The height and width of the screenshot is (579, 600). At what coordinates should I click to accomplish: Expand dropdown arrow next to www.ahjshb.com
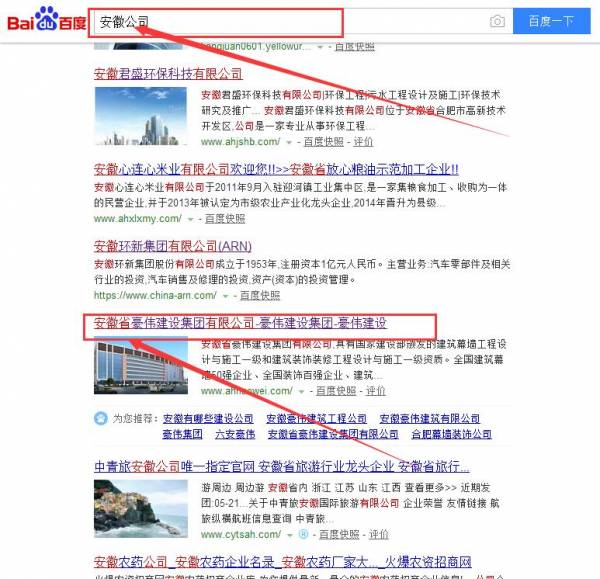[x=289, y=143]
